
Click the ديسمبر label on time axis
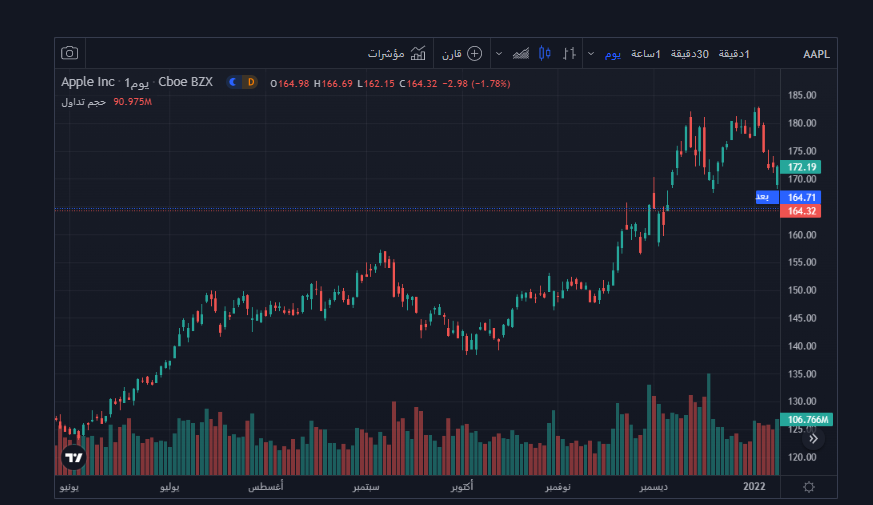(x=653, y=487)
